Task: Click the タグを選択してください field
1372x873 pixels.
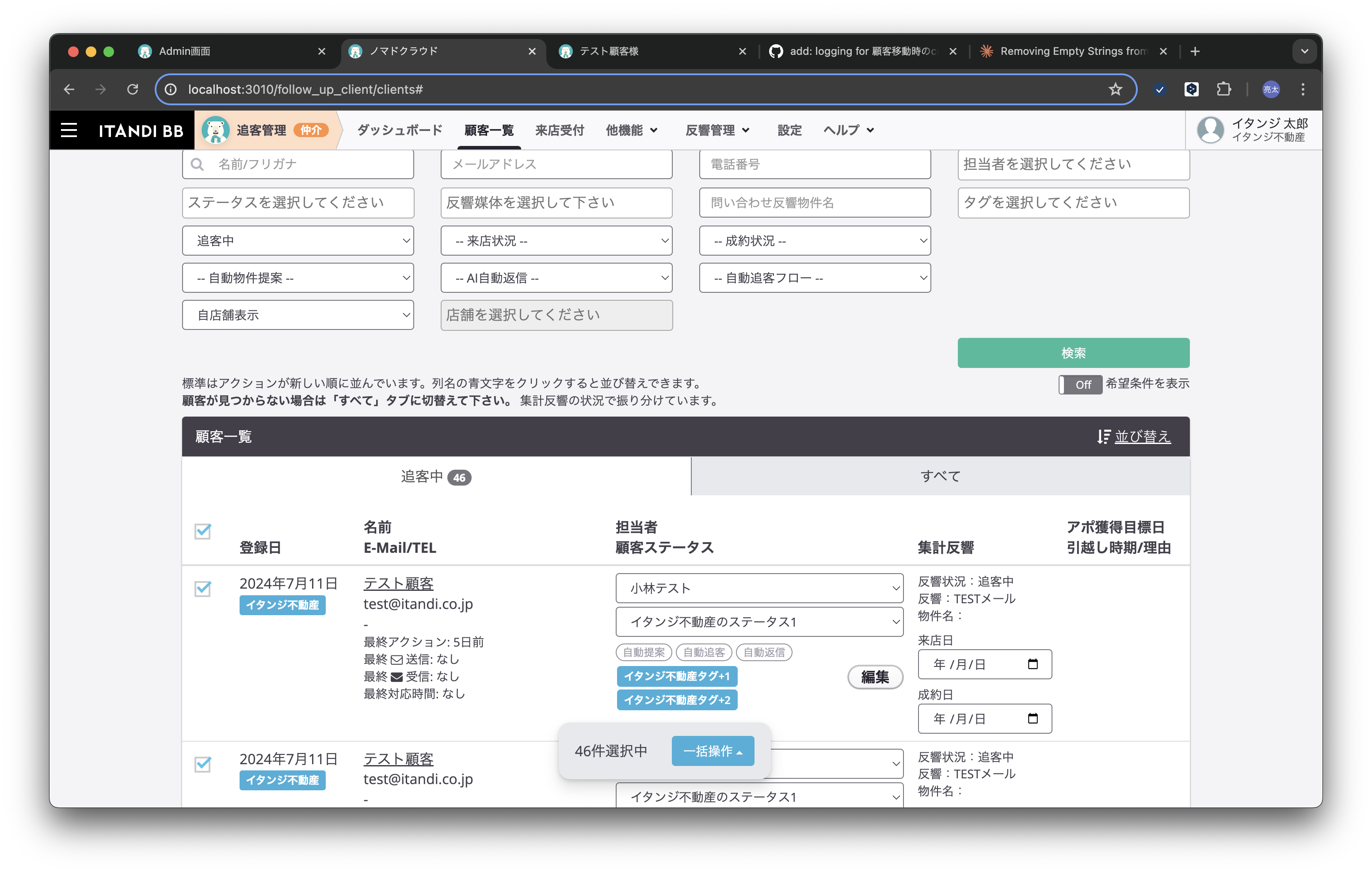Action: [1074, 203]
